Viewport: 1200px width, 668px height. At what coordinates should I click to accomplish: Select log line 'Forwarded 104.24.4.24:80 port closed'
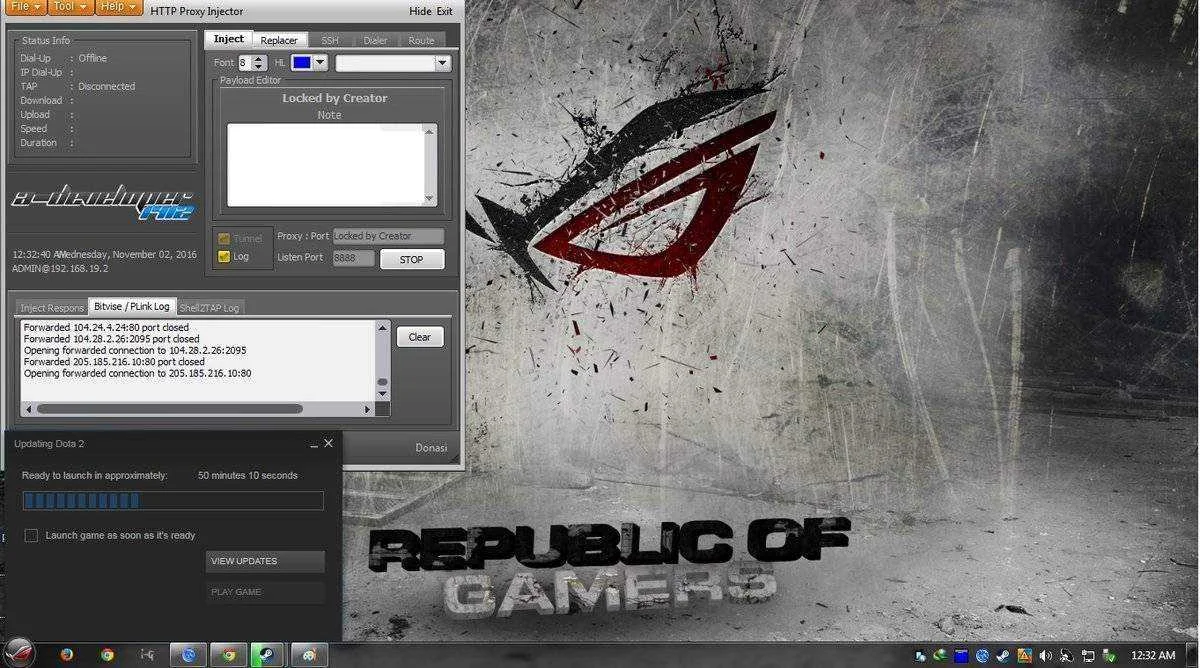pos(106,327)
